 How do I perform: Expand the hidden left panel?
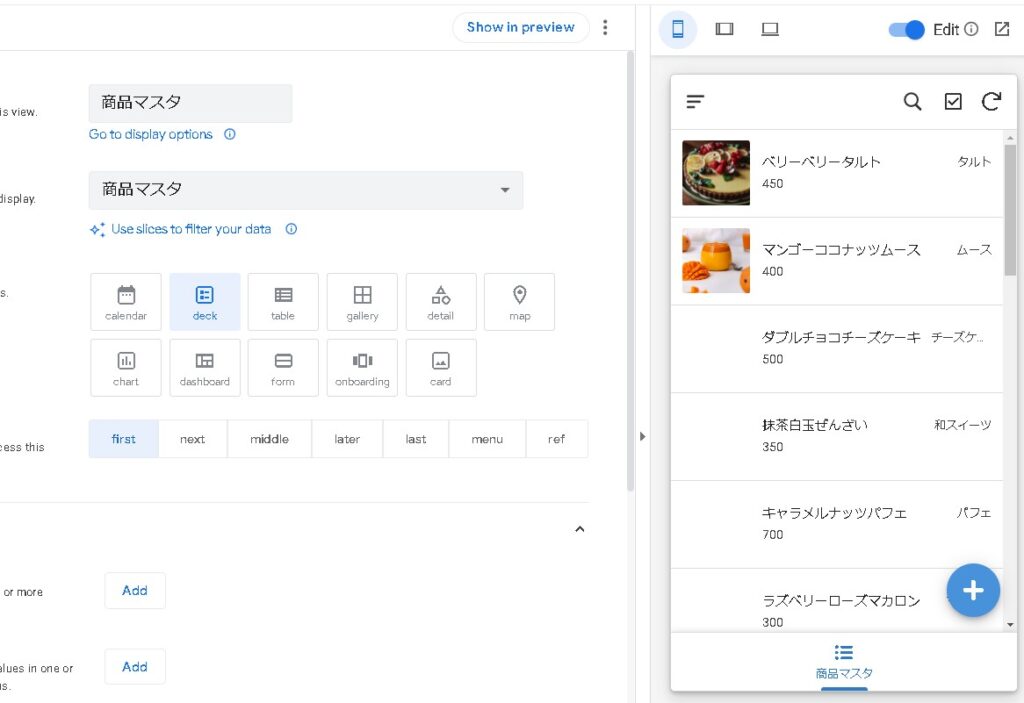[643, 436]
